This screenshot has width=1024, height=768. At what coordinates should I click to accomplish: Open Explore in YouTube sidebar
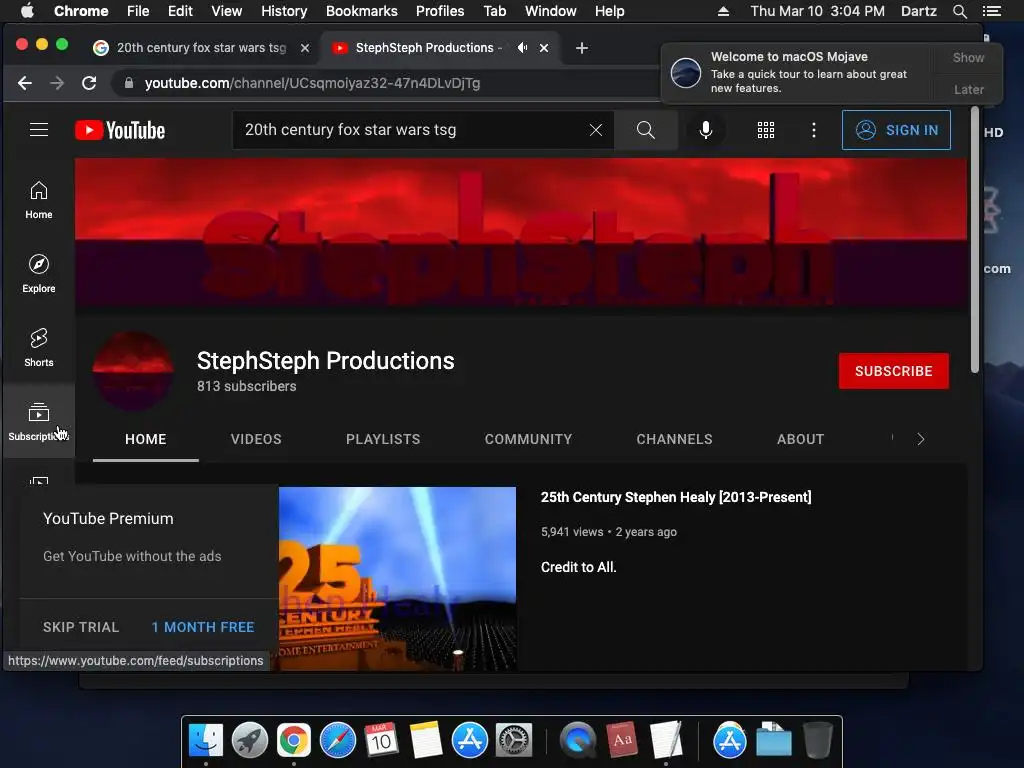[x=39, y=274]
